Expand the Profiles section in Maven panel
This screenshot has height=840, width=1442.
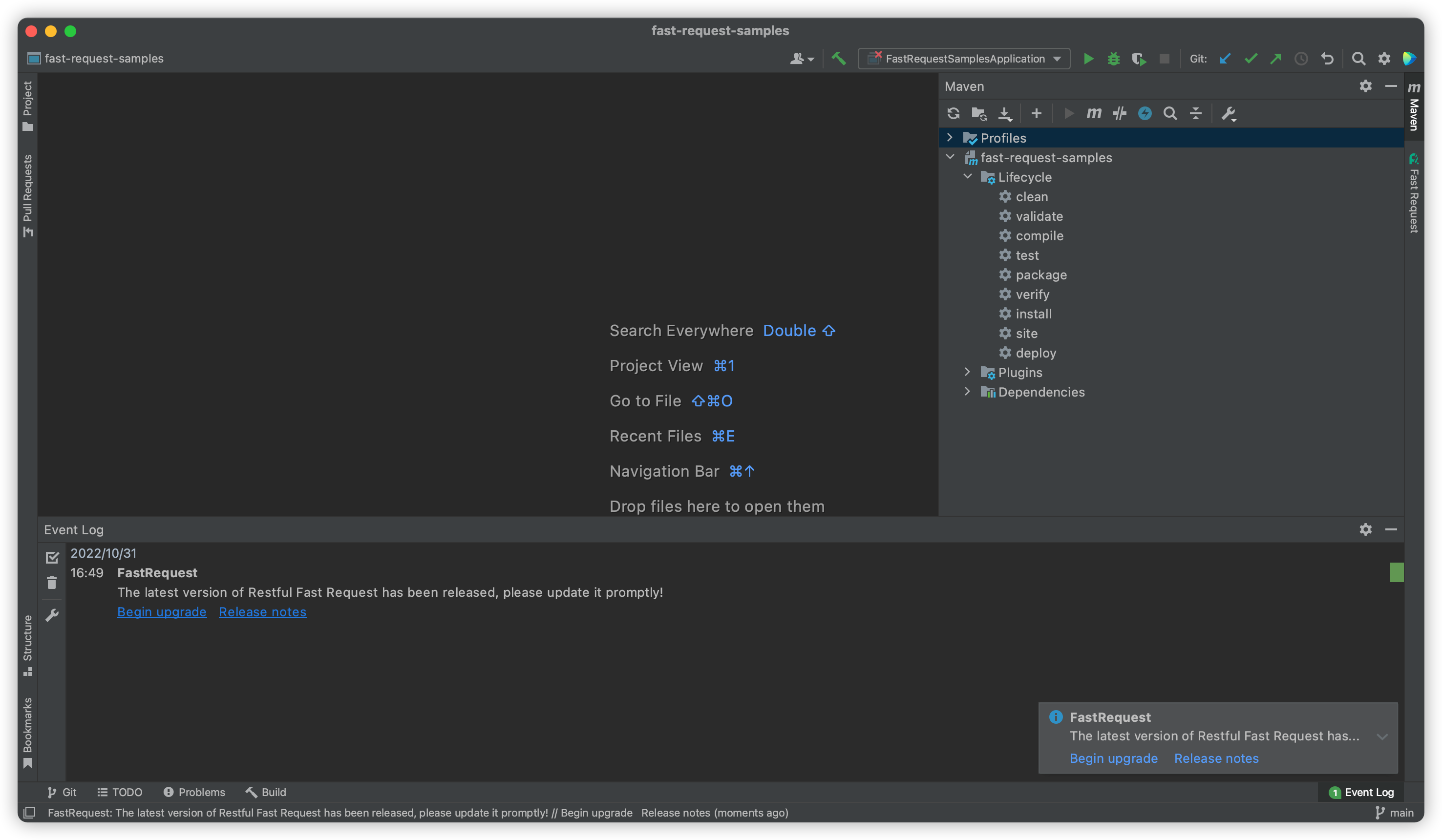pos(950,137)
